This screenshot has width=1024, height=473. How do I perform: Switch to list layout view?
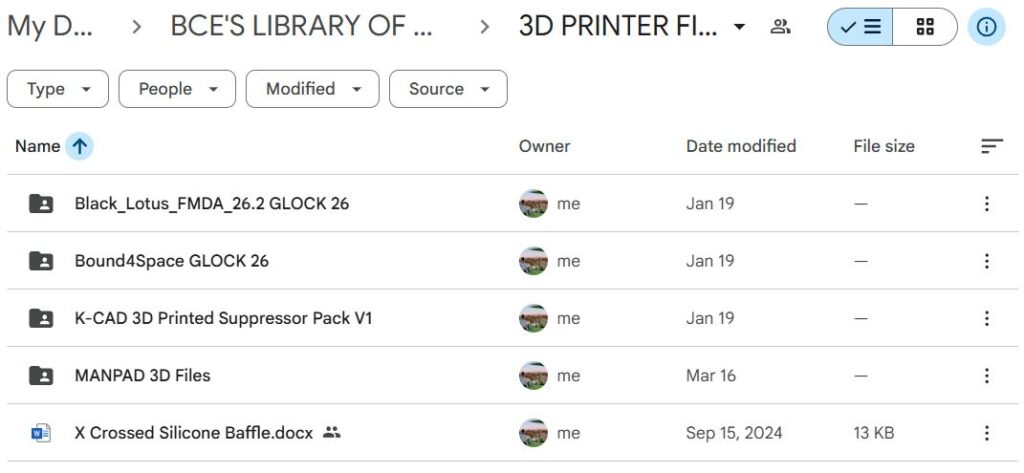[x=860, y=27]
